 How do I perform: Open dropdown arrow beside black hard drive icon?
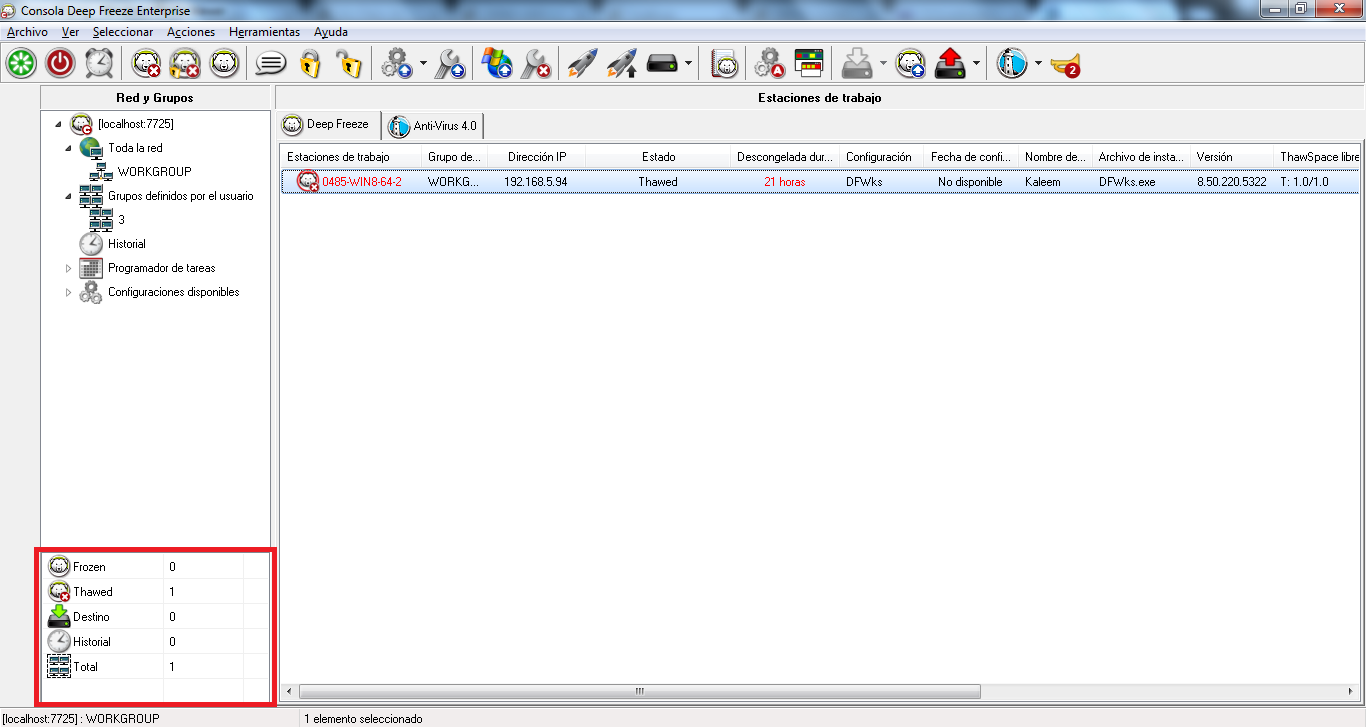[688, 64]
